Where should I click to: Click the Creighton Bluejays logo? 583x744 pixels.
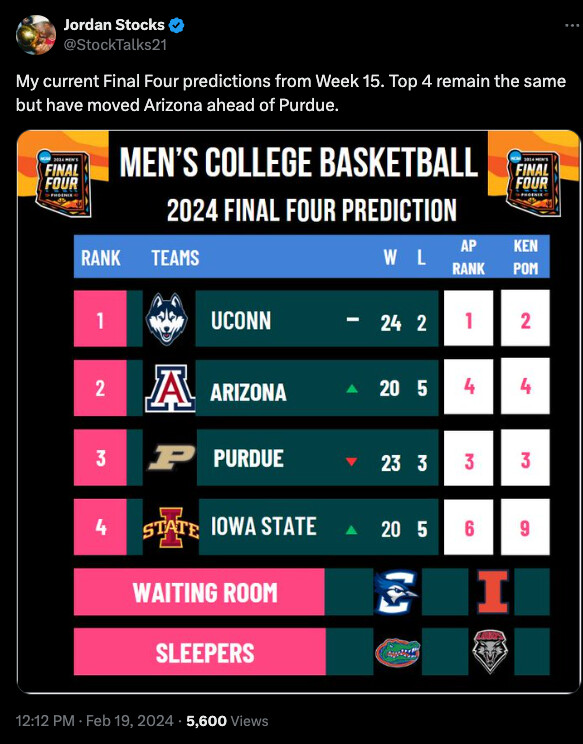point(396,592)
